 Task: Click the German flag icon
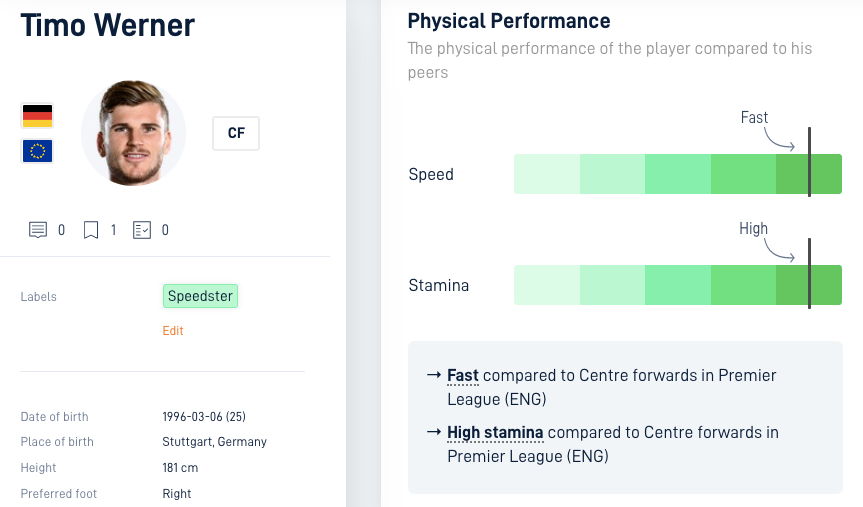(37, 116)
